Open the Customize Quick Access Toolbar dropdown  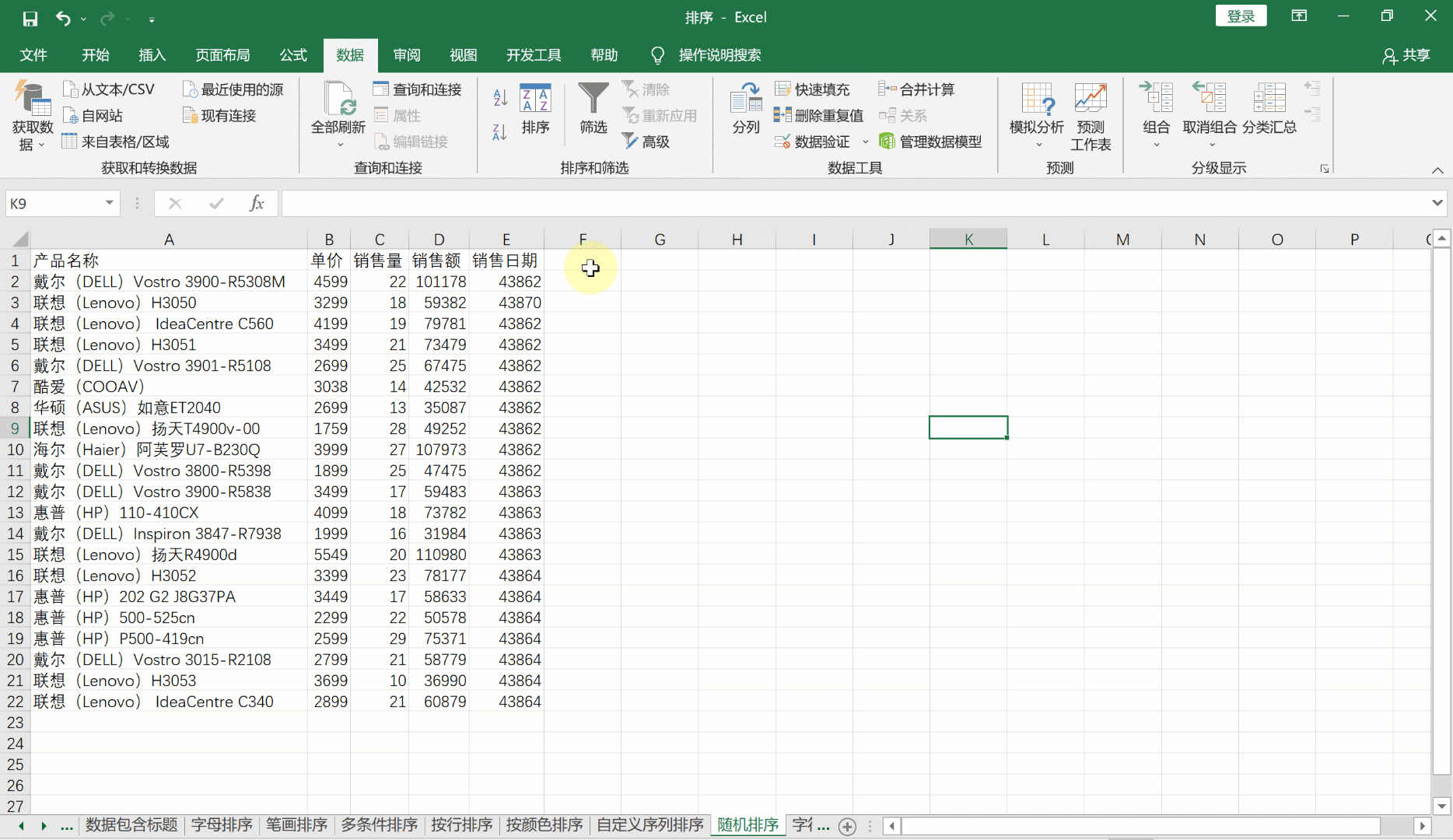point(152,19)
